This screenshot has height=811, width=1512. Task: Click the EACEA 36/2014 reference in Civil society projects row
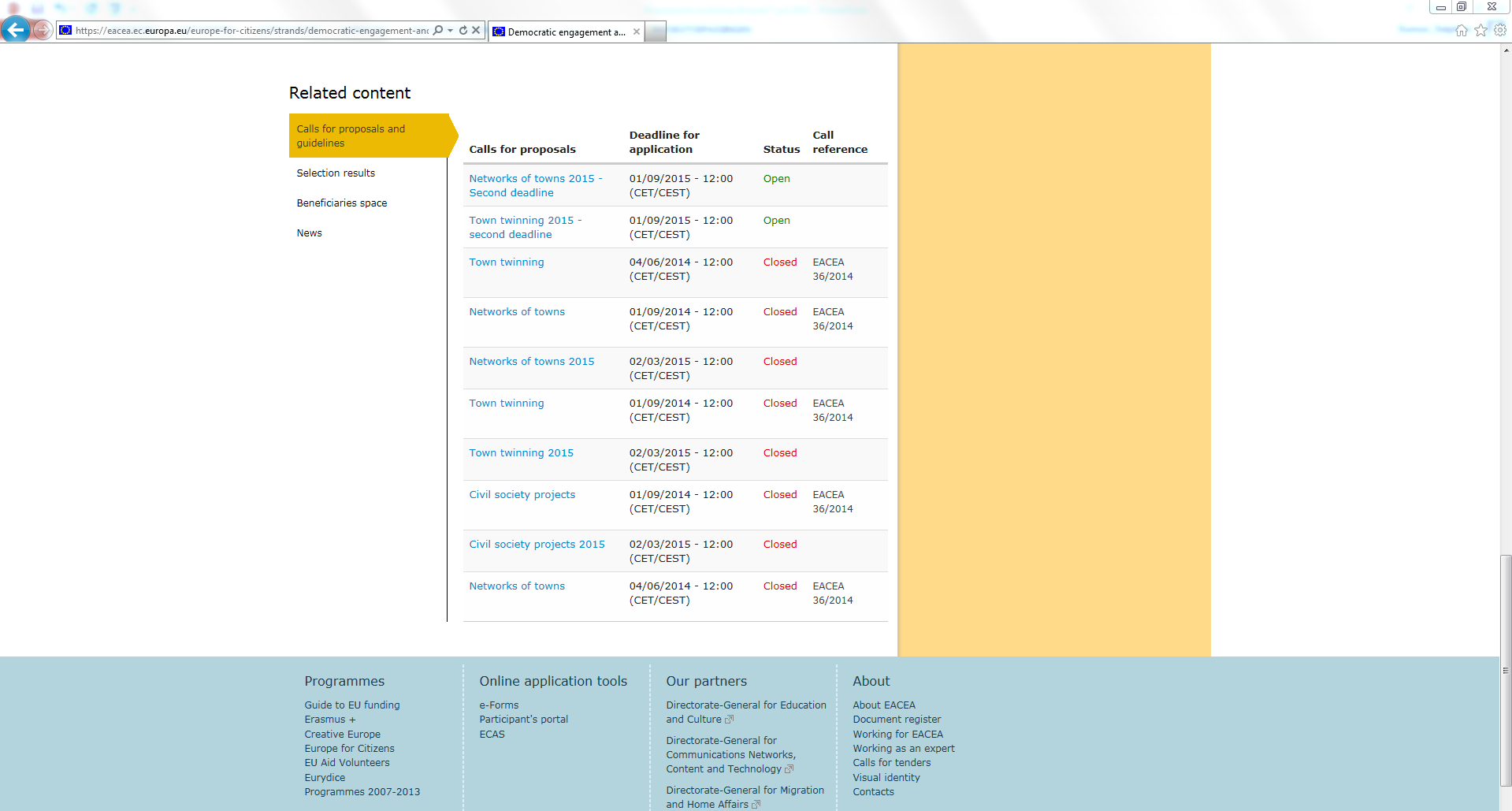coord(833,502)
